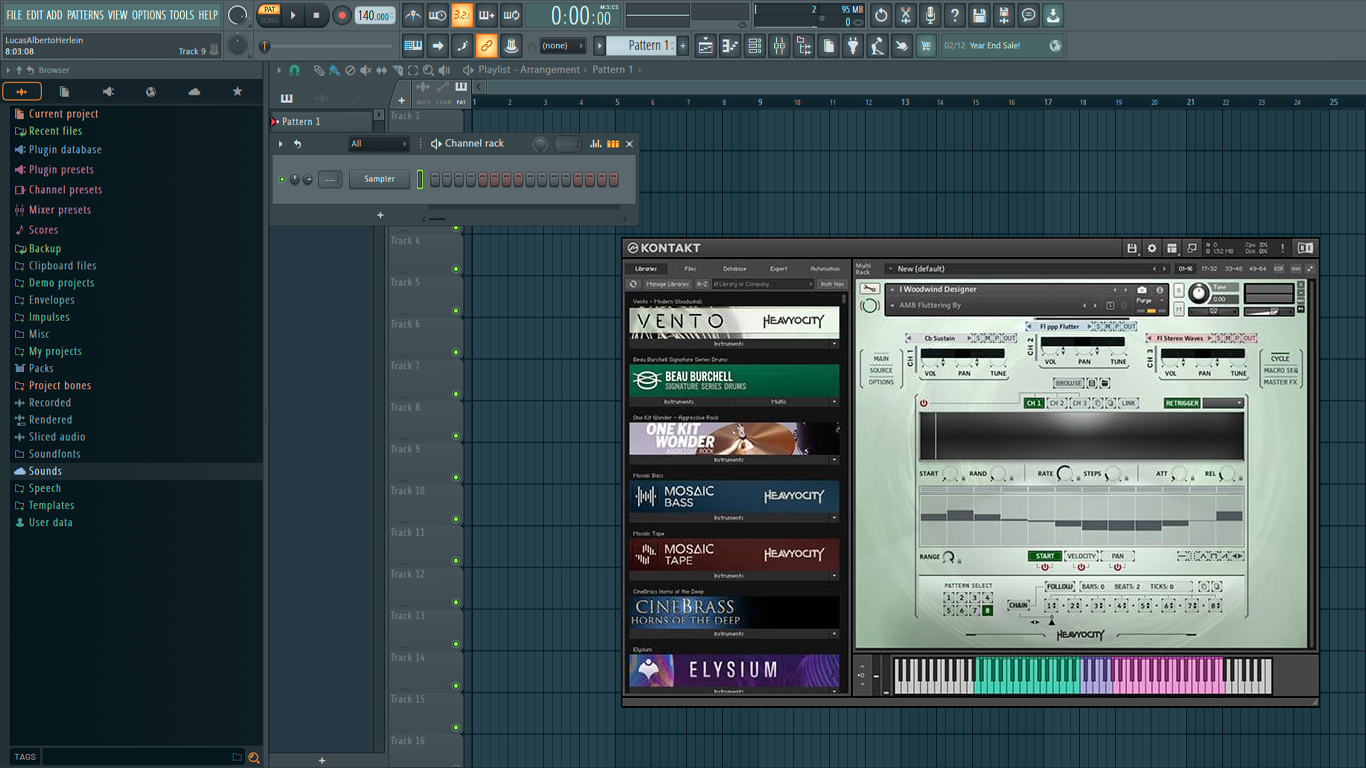Adjust the Sampler channel volume knob

click(x=307, y=179)
